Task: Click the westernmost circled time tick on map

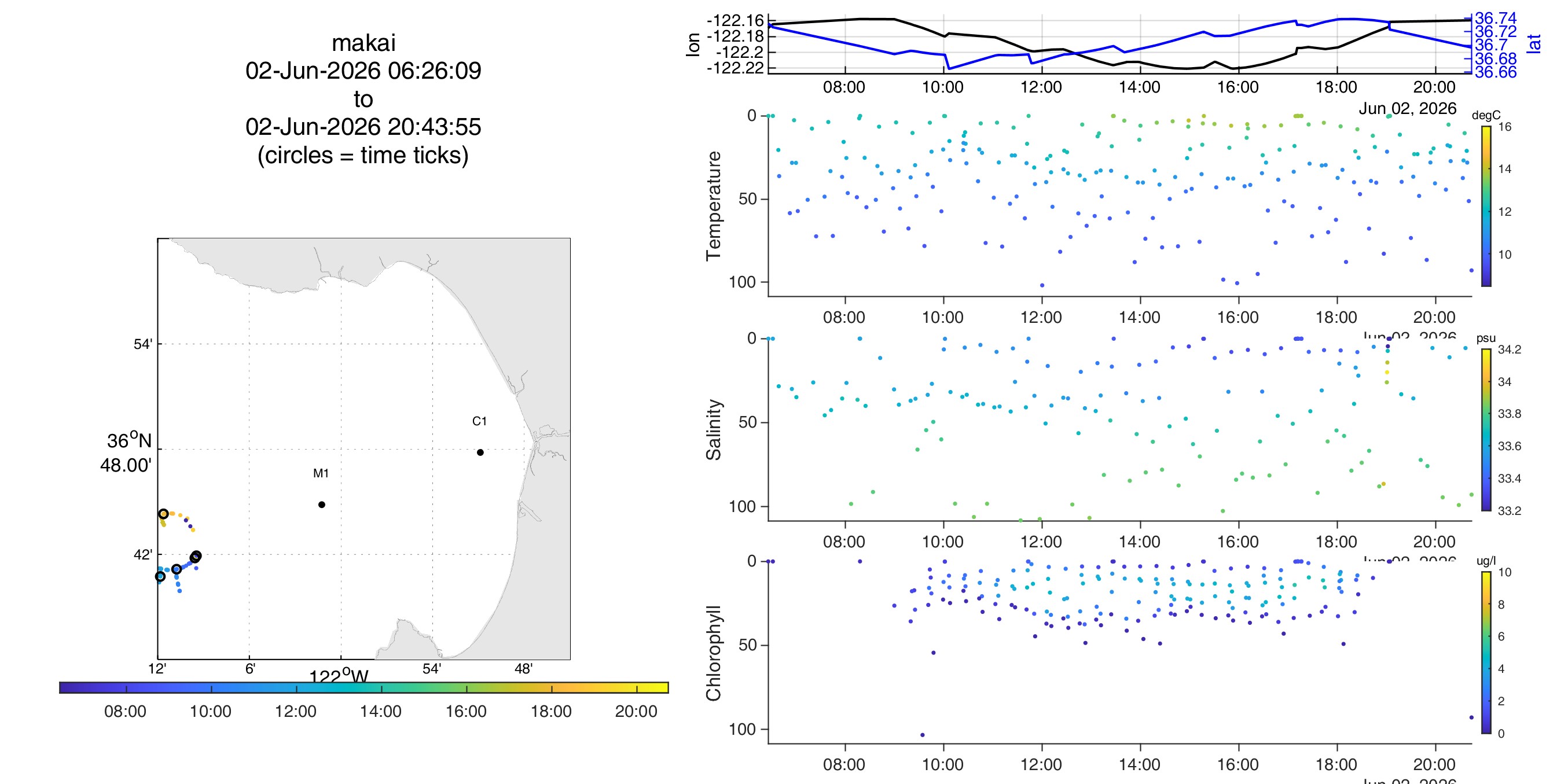Action: (x=160, y=576)
